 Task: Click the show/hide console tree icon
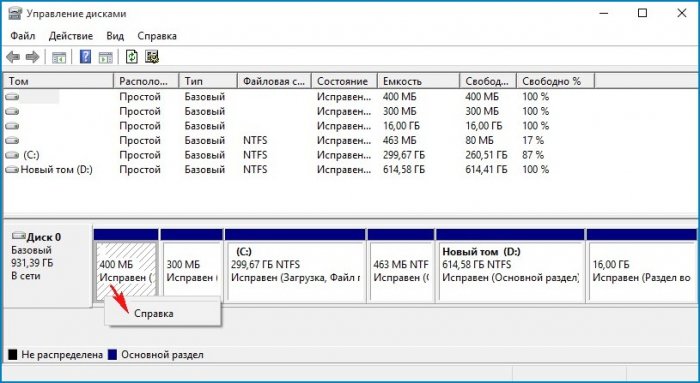click(x=59, y=57)
